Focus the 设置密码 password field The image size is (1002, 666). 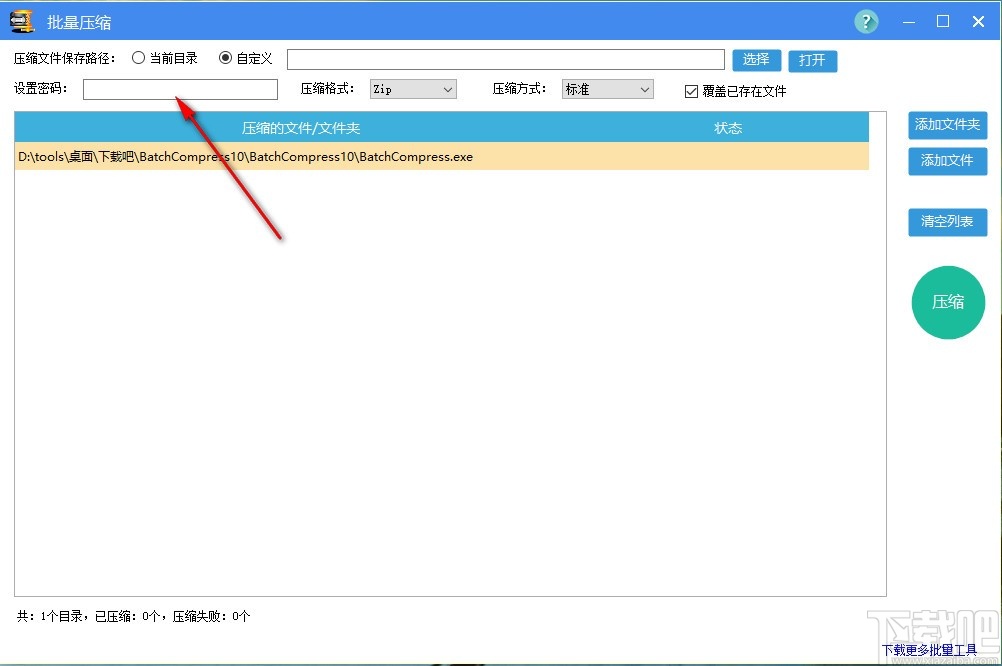[x=180, y=89]
